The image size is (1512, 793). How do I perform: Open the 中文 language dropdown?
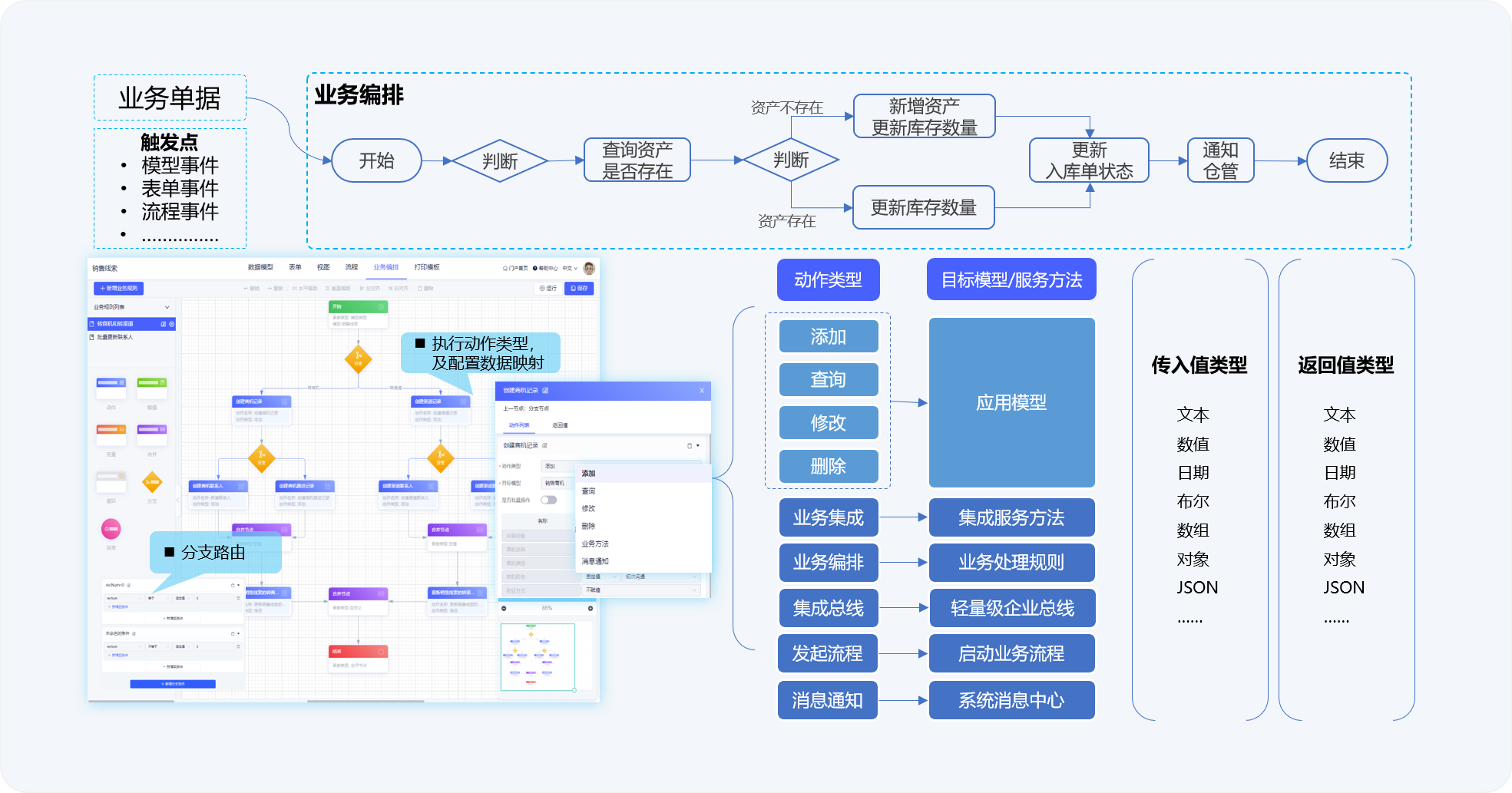coord(570,268)
